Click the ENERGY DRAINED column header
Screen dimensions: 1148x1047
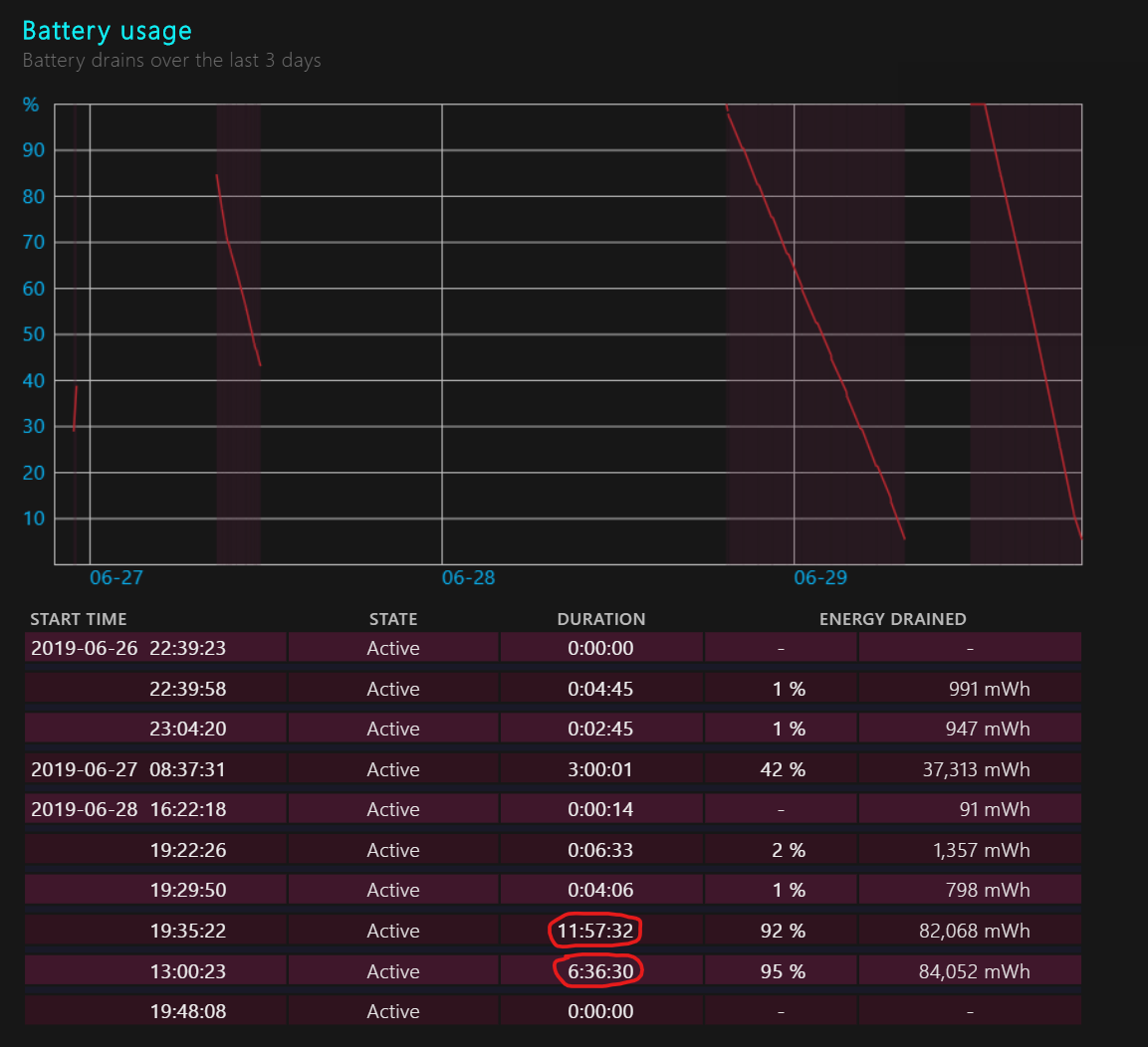pyautogui.click(x=892, y=619)
